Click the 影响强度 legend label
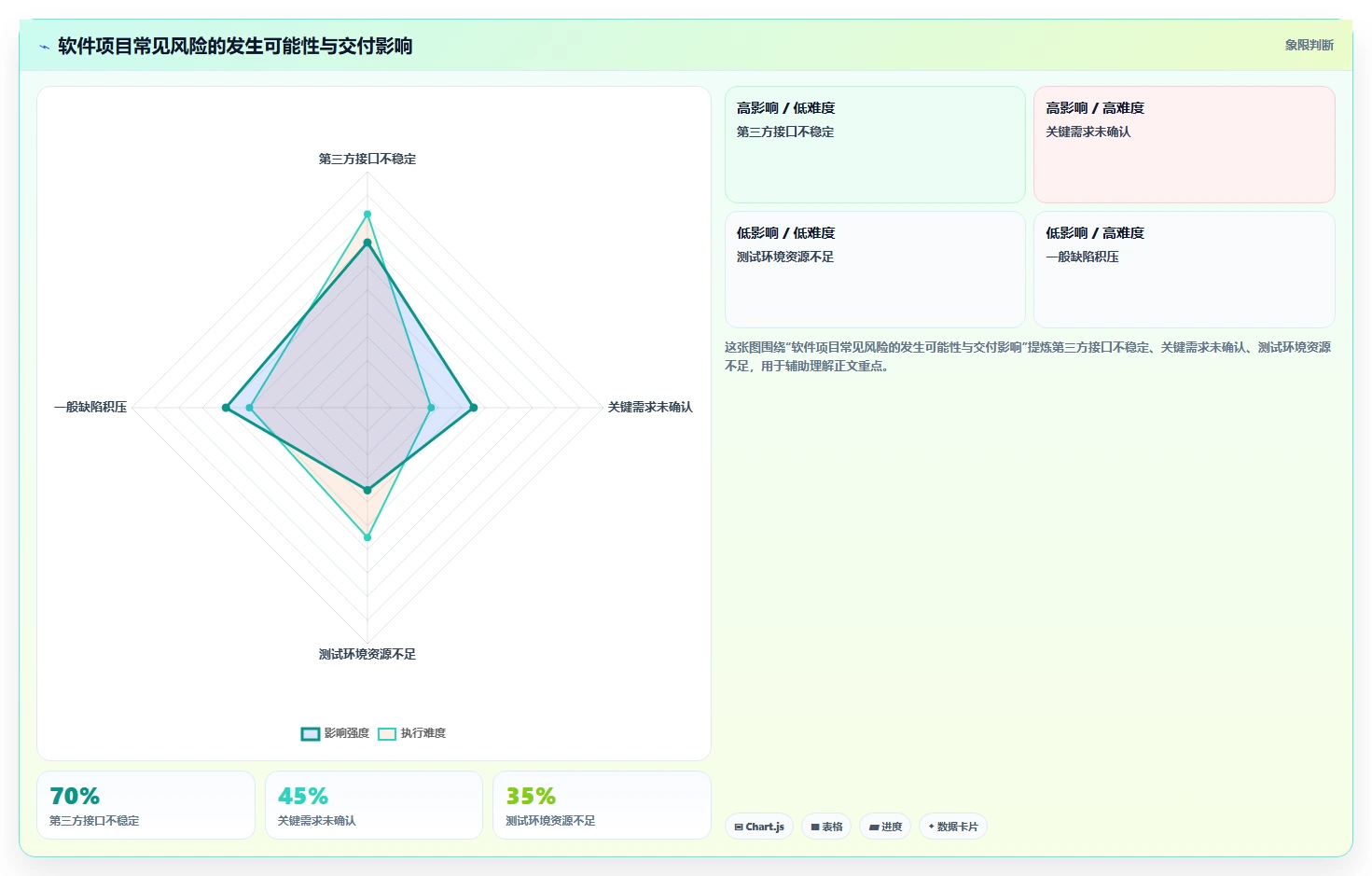1372x876 pixels. [347, 733]
